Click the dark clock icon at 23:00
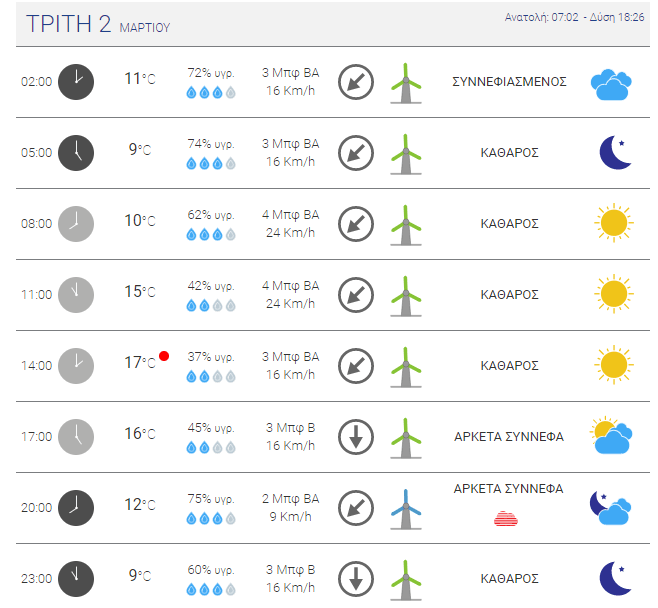 click(76, 579)
